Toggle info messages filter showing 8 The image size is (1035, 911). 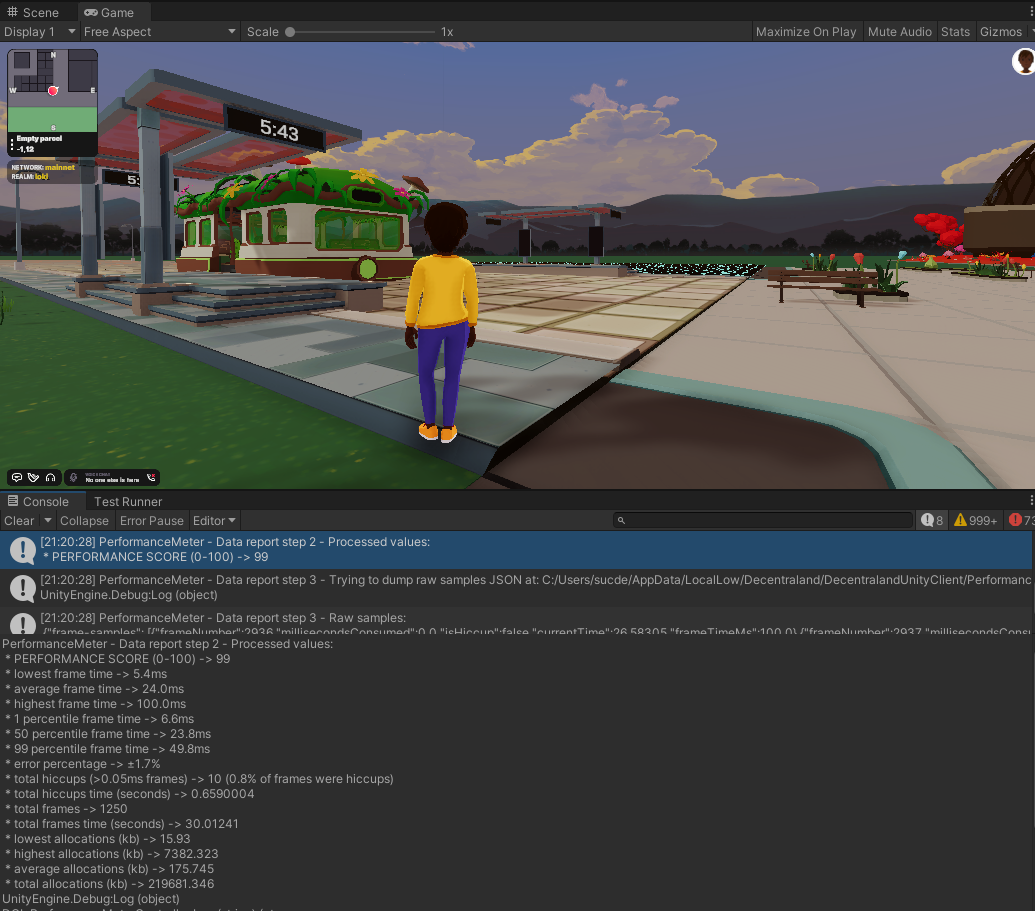point(932,520)
